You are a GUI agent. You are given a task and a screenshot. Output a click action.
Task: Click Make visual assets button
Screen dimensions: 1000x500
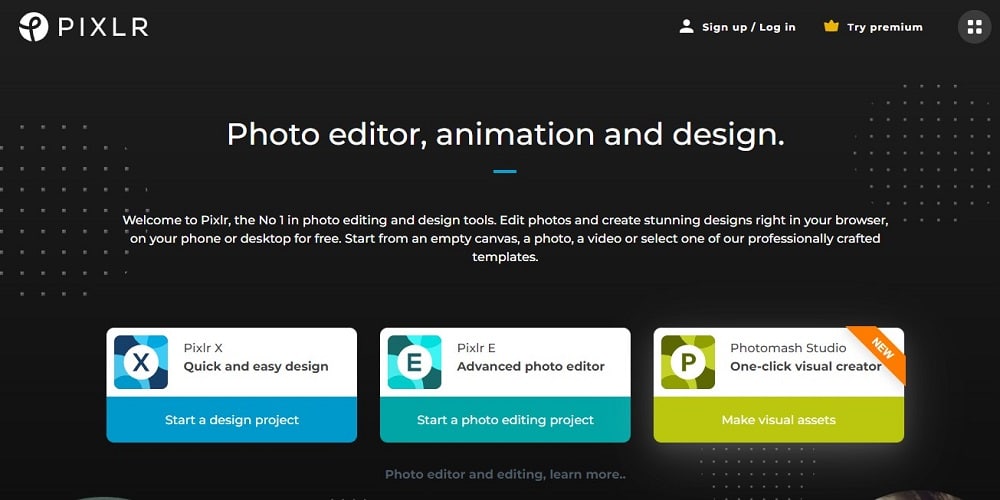(779, 420)
